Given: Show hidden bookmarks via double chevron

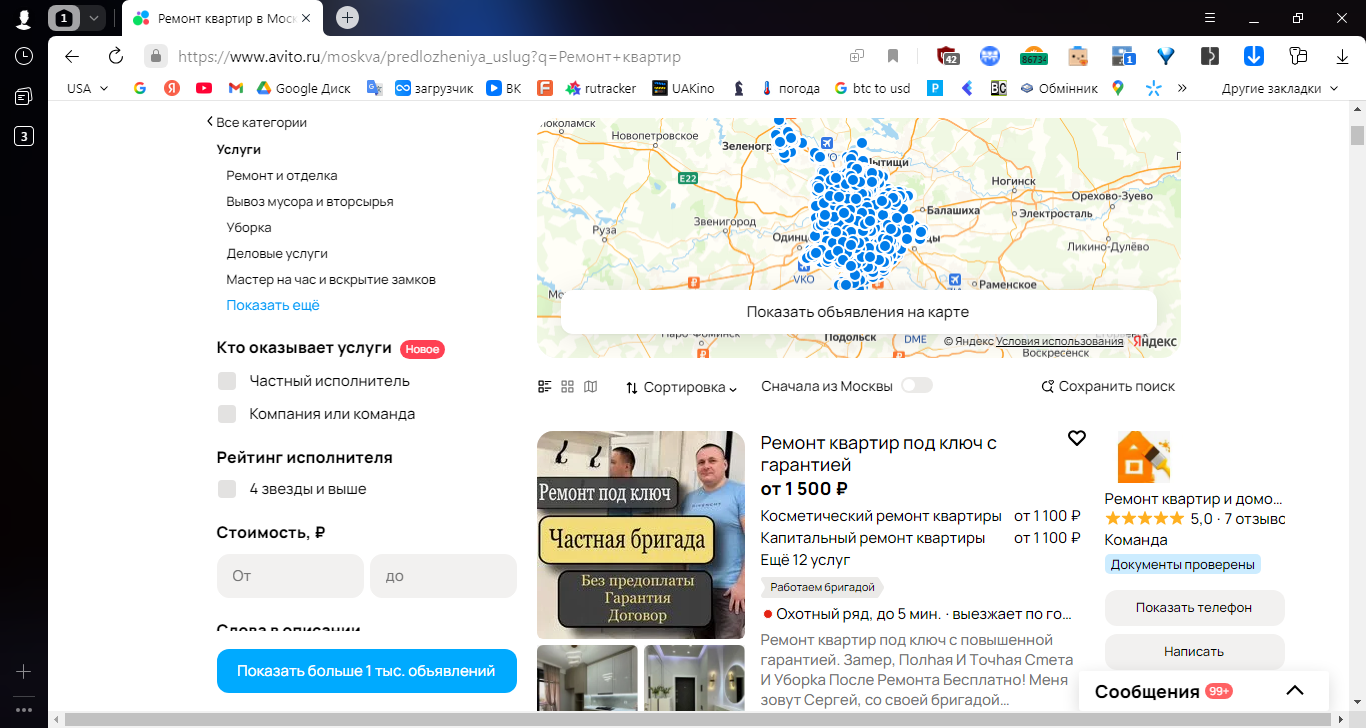Looking at the screenshot, I should (1182, 88).
